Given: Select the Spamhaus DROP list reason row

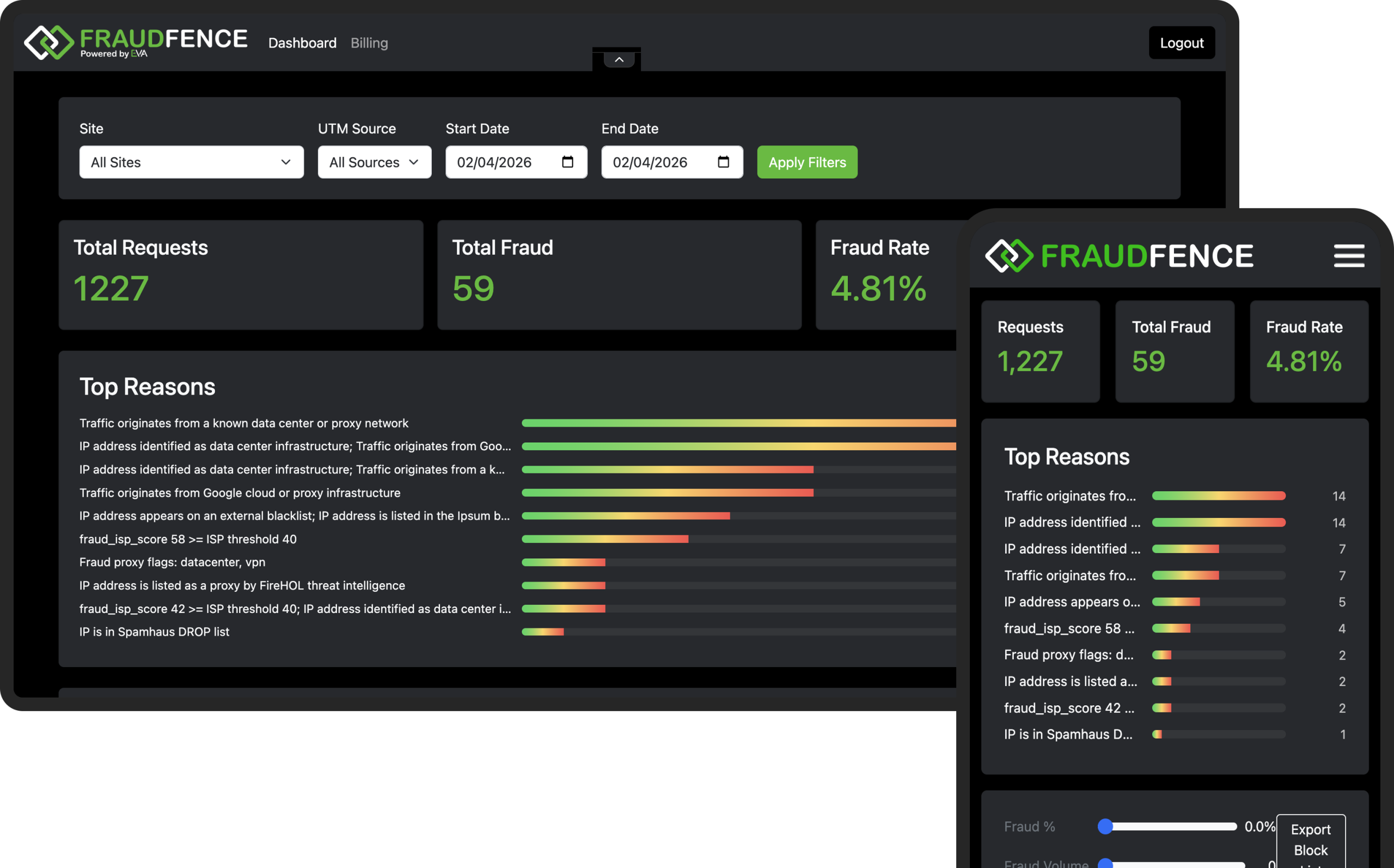Looking at the screenshot, I should point(154,632).
